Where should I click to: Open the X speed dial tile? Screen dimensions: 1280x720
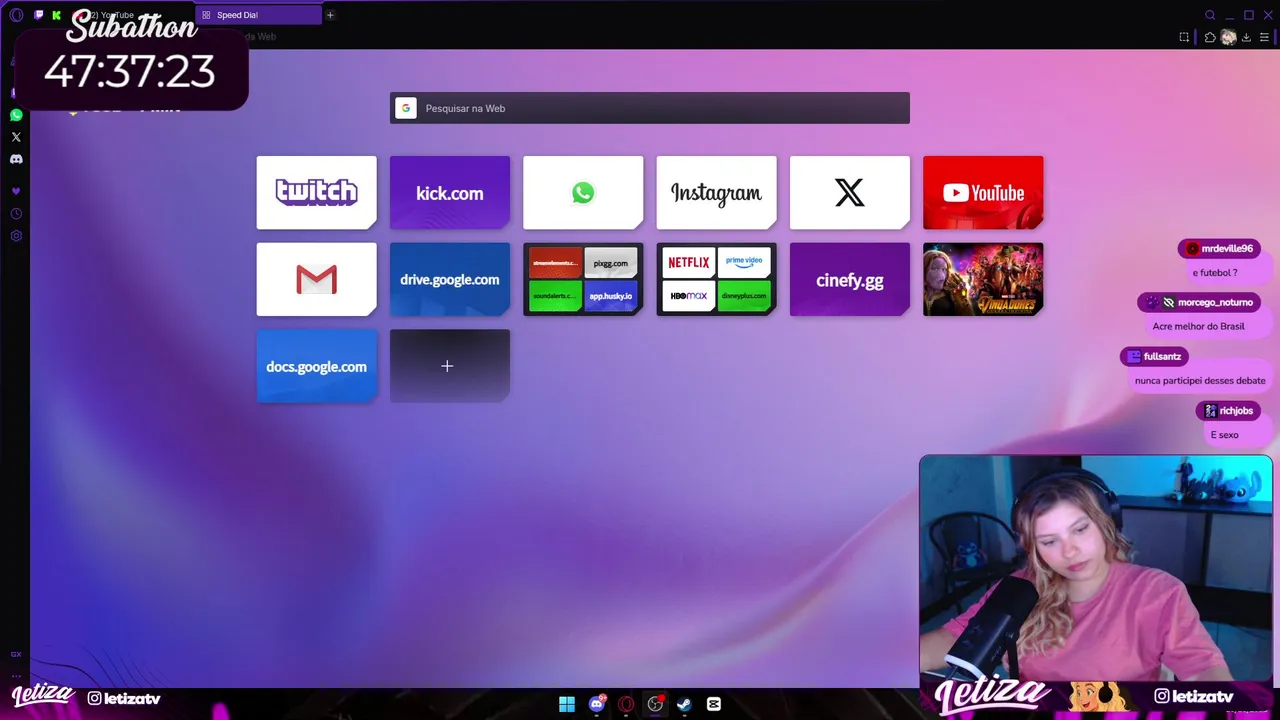(850, 192)
